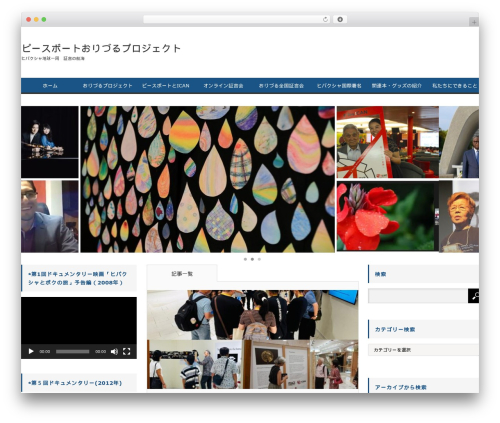Viewport: 500px width, 423px height.
Task: Open a new browser tab with plus button
Action: (474, 22)
